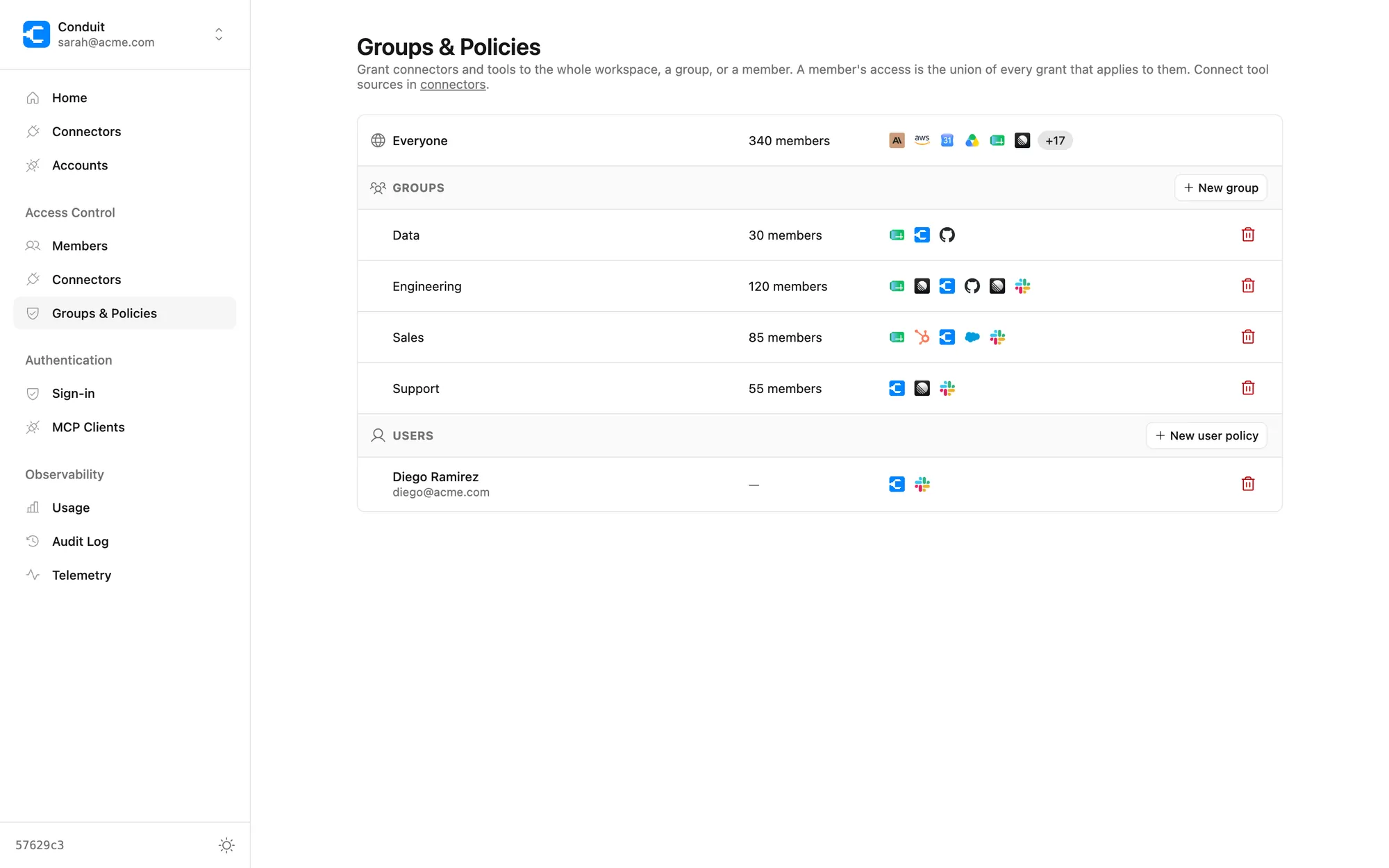Click the Salesforce cloud icon in Sales row
This screenshot has width=1389, height=868.
pos(972,337)
